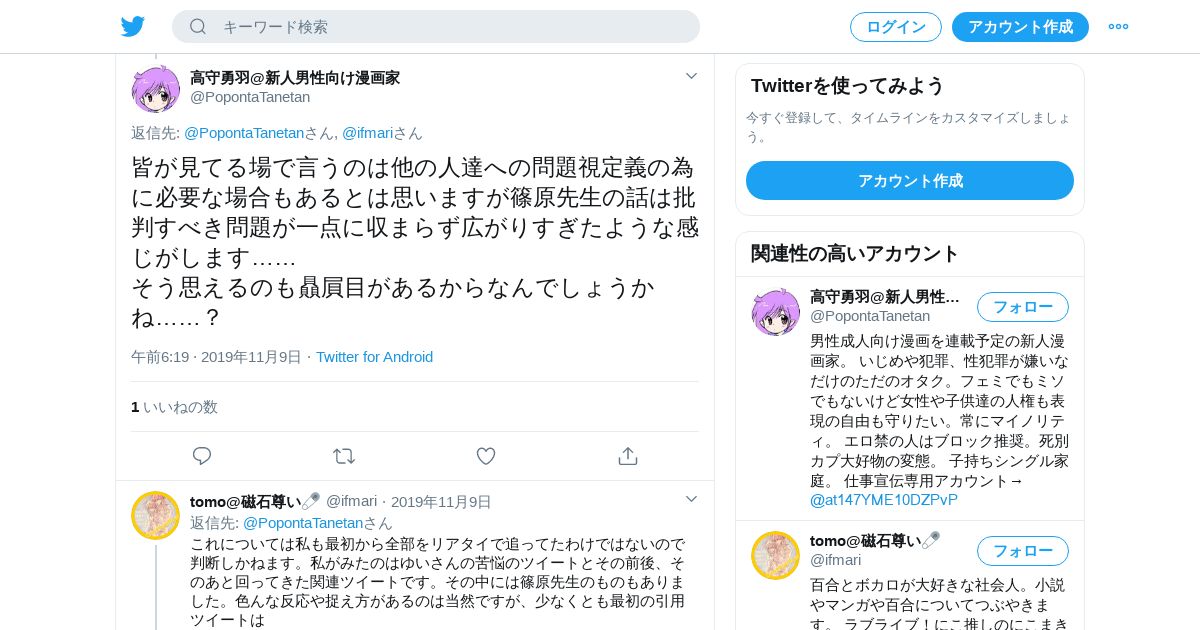
Task: Retweet the main tweet
Action: click(x=344, y=456)
